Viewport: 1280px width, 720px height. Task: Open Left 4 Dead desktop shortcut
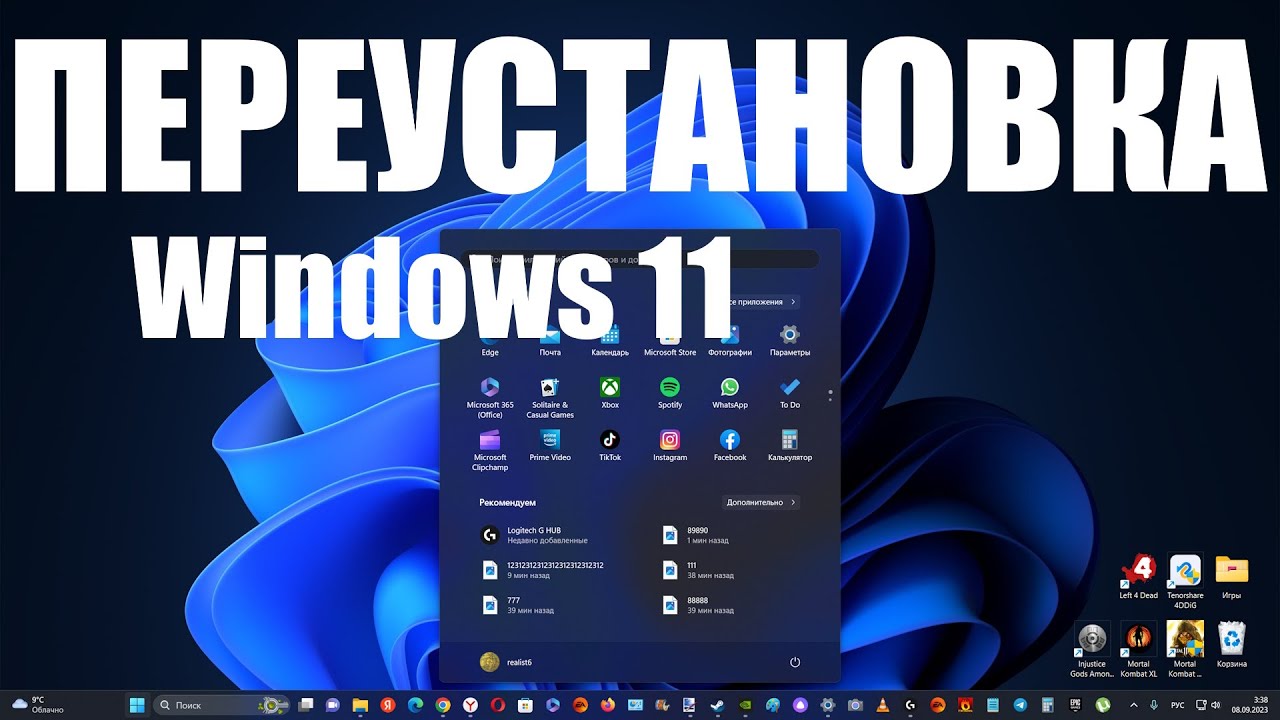[x=1138, y=577]
